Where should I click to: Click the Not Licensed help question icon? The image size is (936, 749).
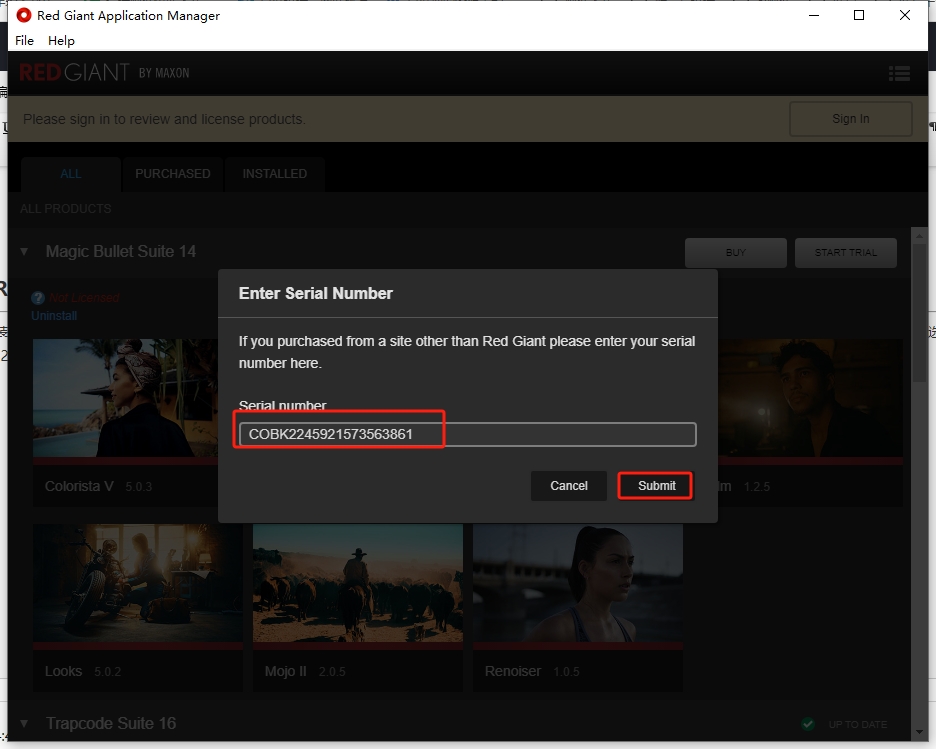point(38,298)
